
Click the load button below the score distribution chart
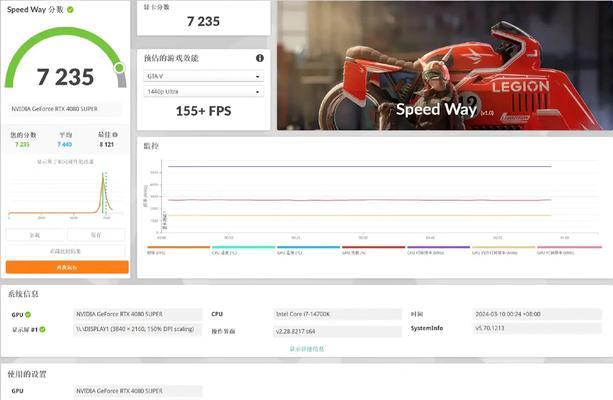pos(35,235)
